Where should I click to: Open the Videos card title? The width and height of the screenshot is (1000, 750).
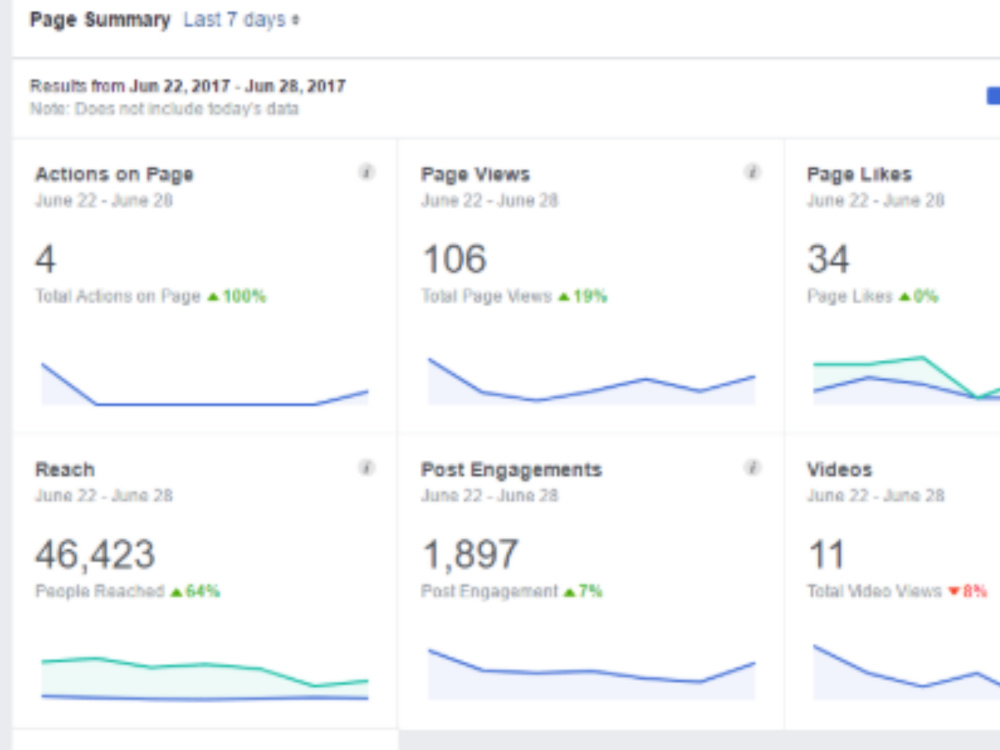839,469
